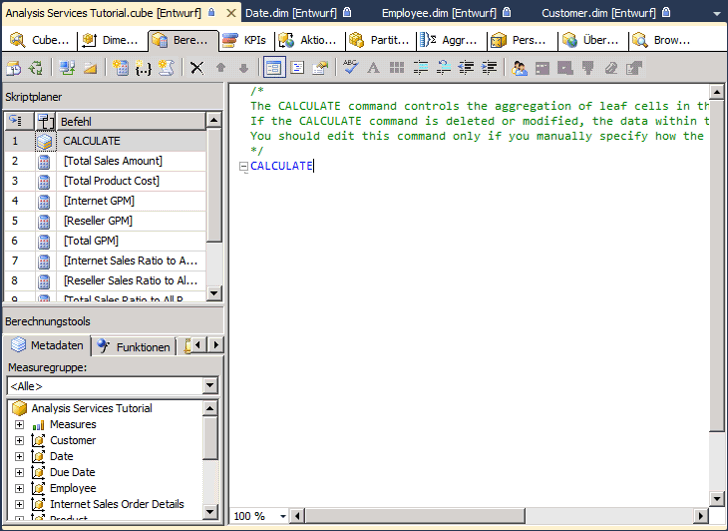Switch to Script View toolbar toggle

click(x=297, y=68)
